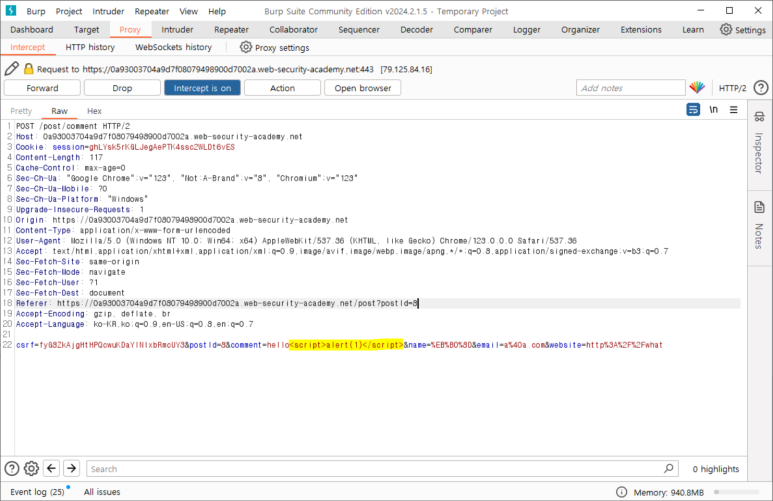Screen dimensions: 773x501
Task: Switch to the Raw view tab
Action: coord(59,111)
